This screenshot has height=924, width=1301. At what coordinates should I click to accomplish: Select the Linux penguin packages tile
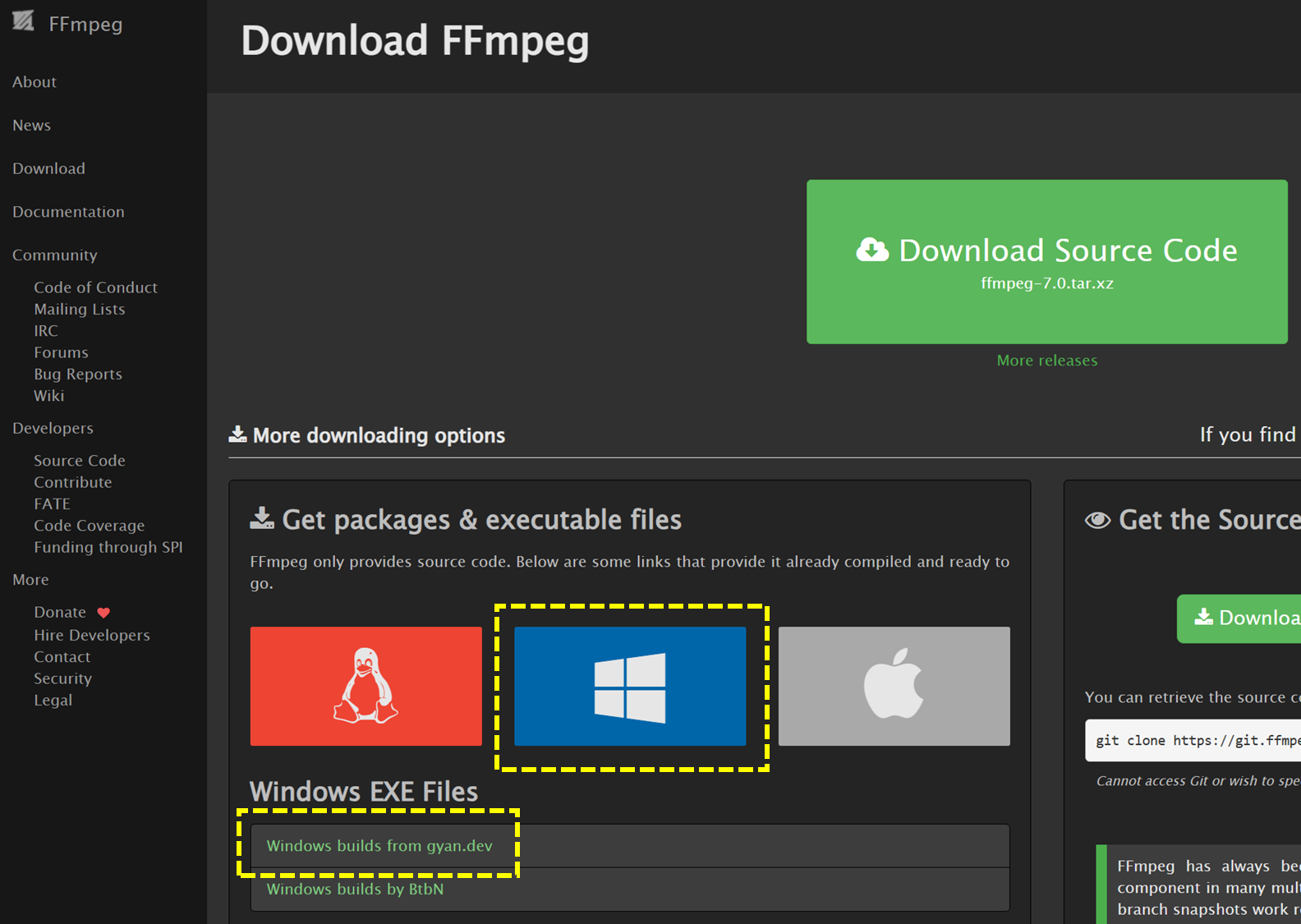pos(365,686)
